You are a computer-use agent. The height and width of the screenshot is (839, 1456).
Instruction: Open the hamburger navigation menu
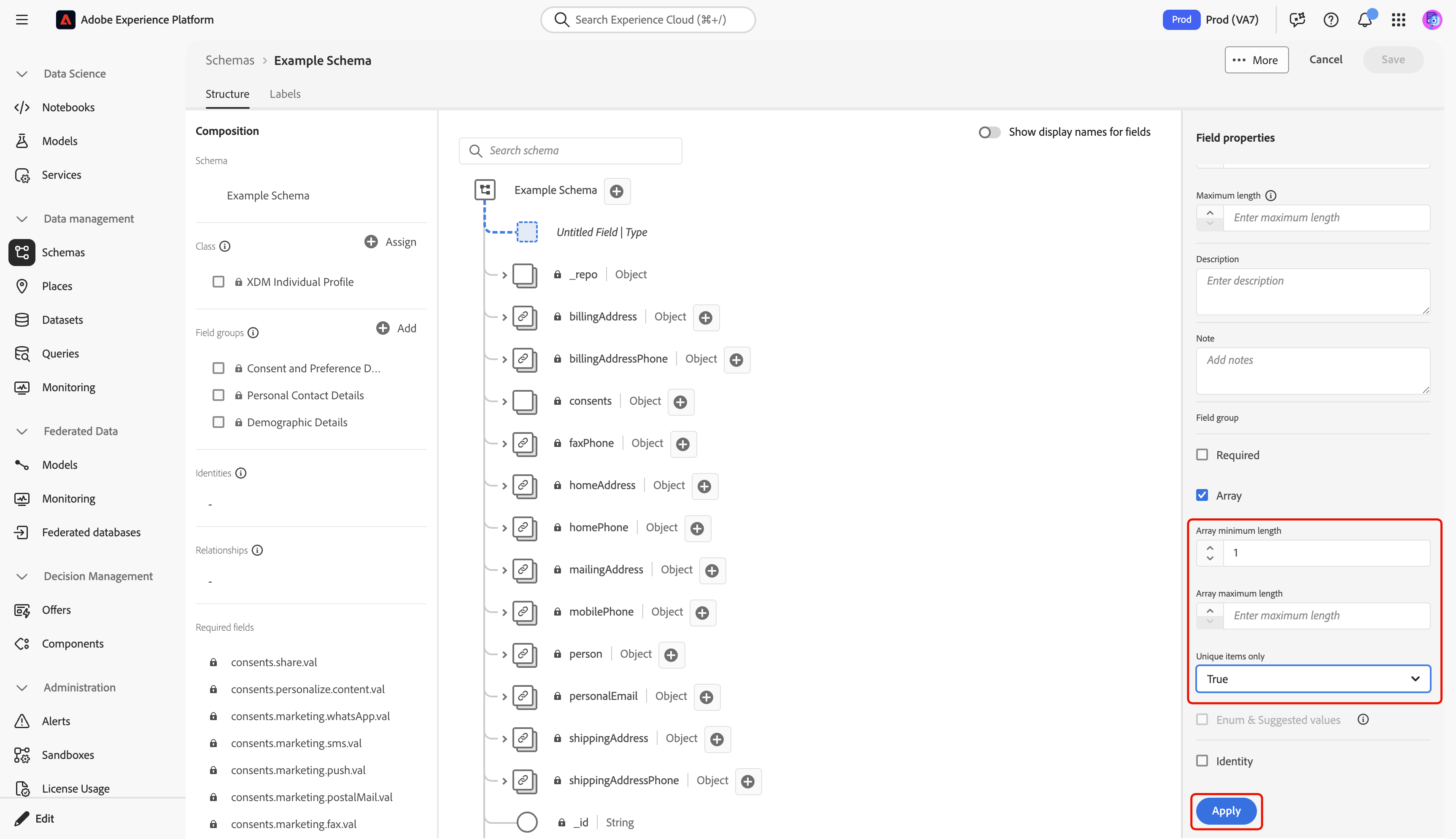22,20
